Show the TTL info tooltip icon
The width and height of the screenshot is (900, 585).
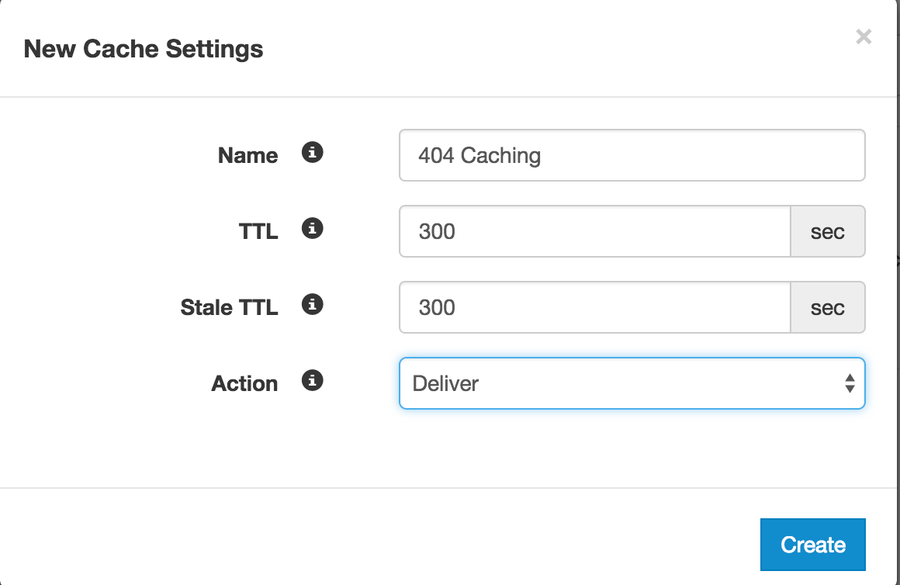point(312,228)
